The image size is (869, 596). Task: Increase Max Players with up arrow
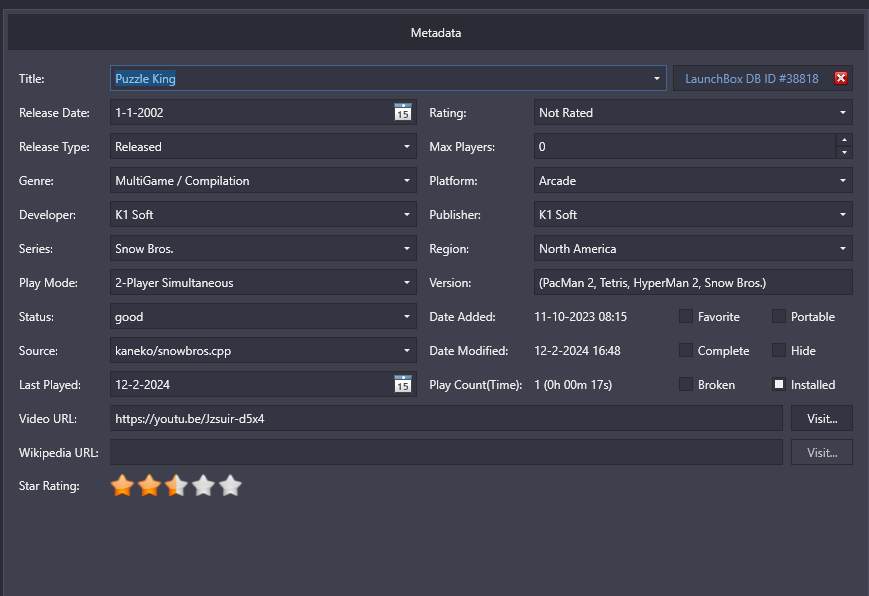click(x=844, y=140)
